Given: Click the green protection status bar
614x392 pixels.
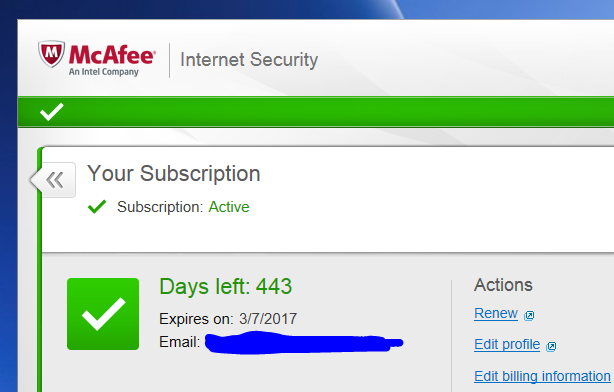Looking at the screenshot, I should pyautogui.click(x=316, y=112).
